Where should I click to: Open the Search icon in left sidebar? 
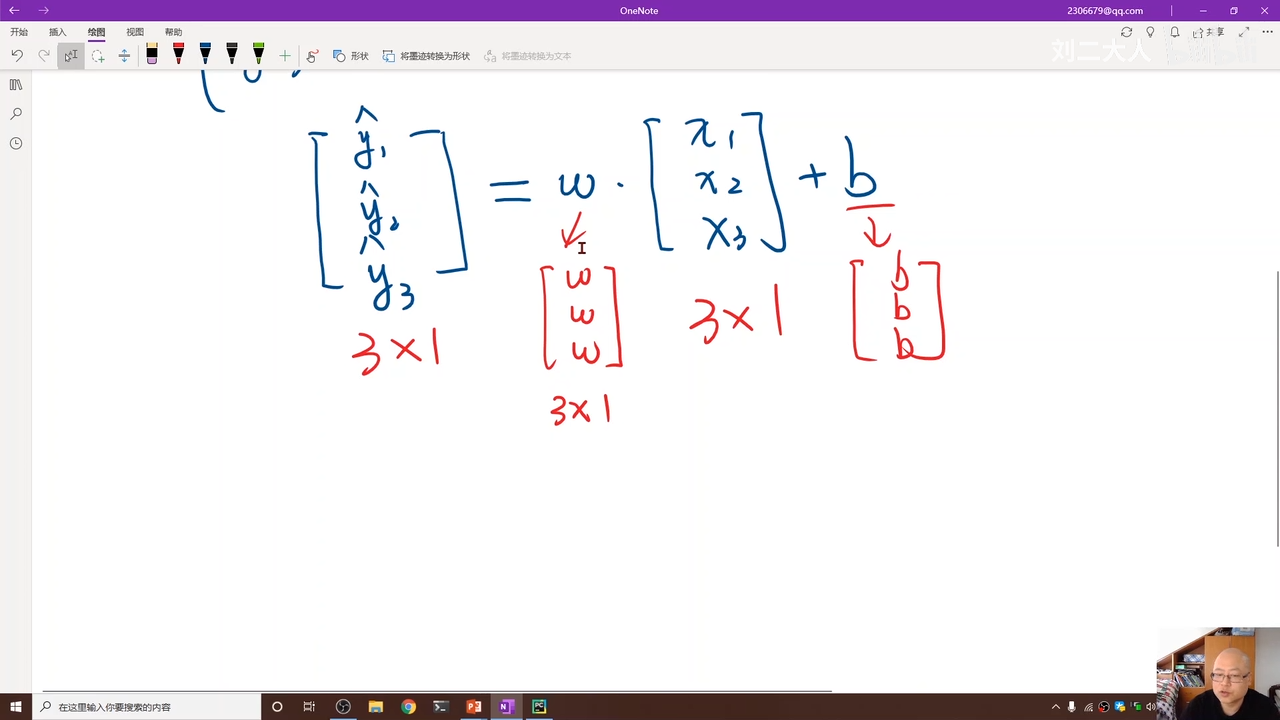(x=16, y=114)
